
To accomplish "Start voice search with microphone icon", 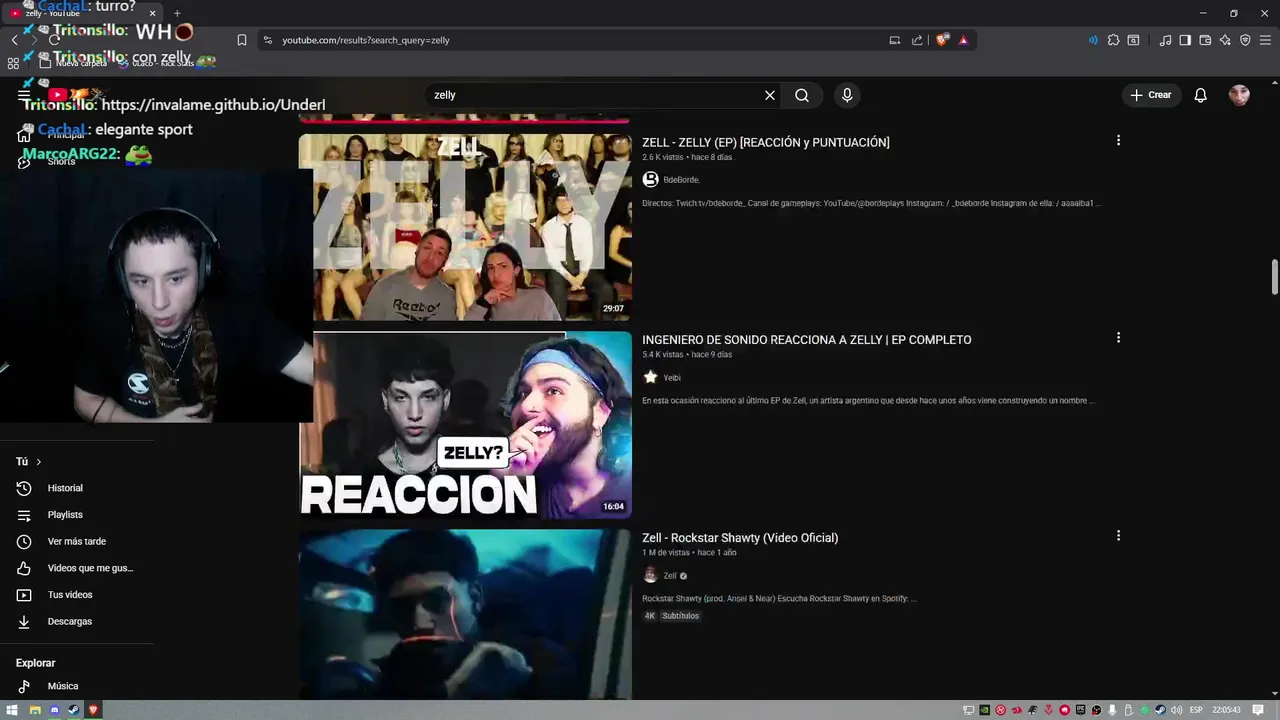I will pos(847,95).
